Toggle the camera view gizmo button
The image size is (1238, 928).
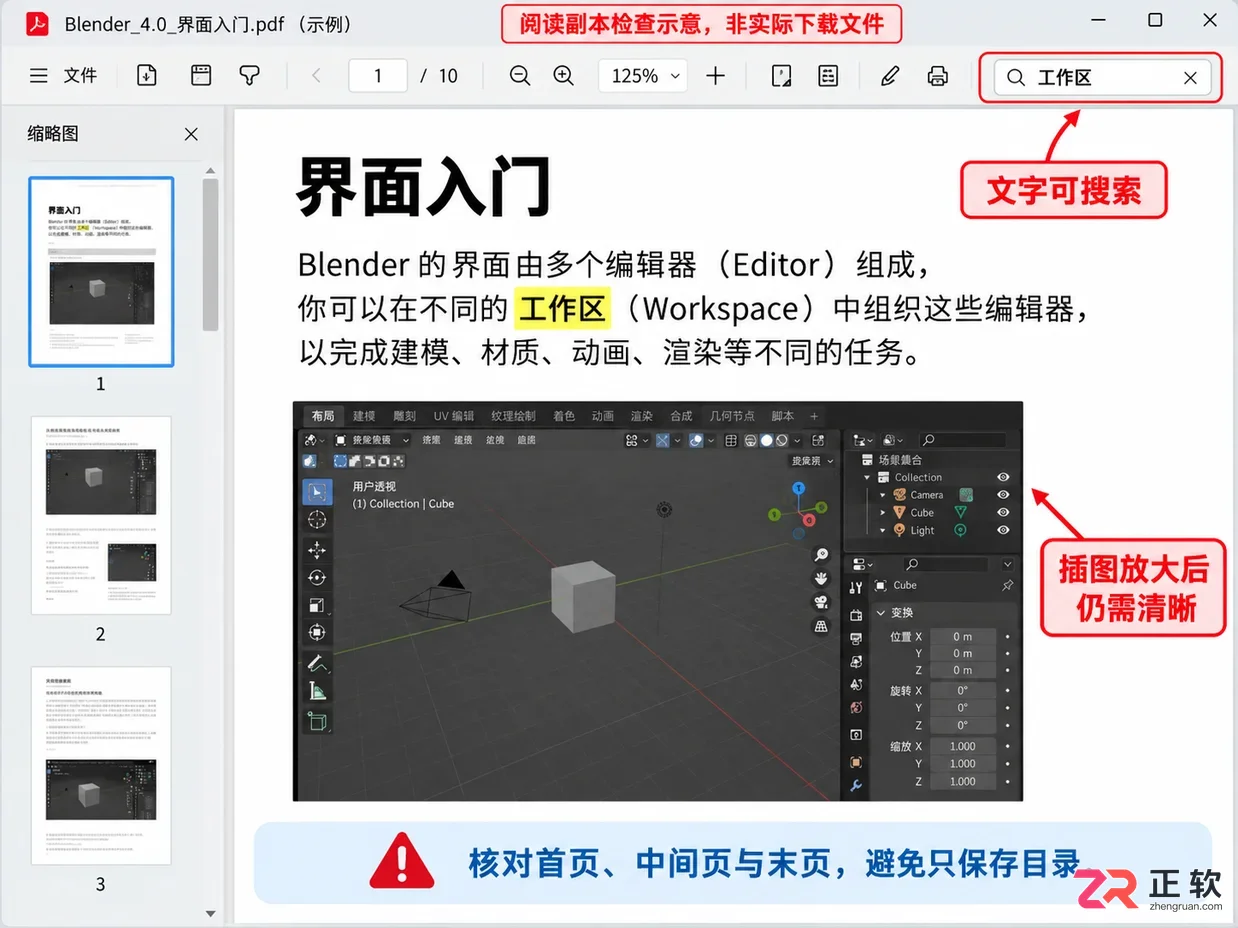coord(821,602)
